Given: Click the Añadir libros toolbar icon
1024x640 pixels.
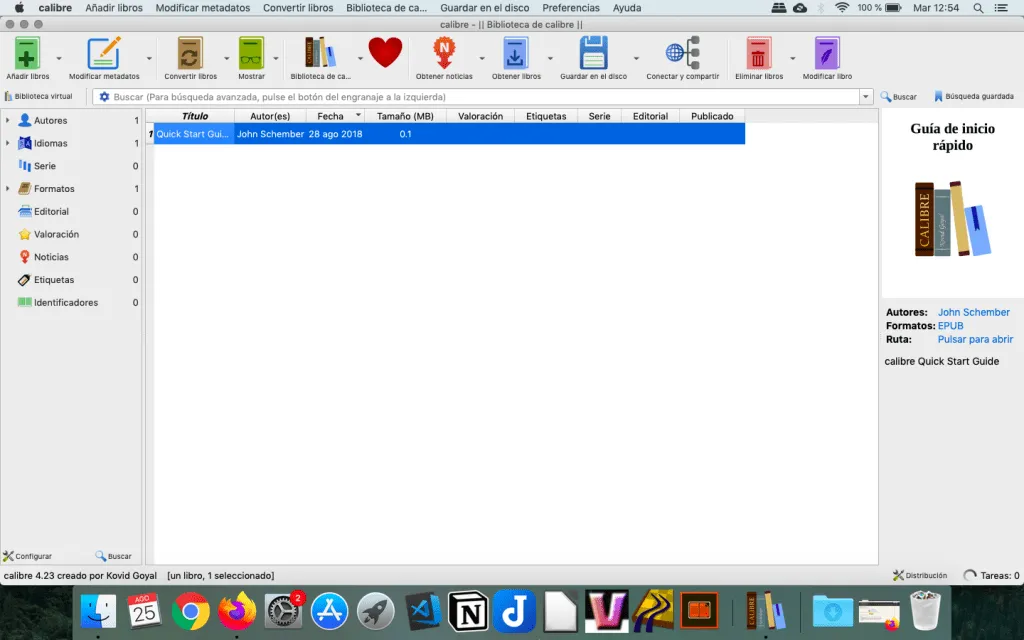Looking at the screenshot, I should (x=27, y=54).
